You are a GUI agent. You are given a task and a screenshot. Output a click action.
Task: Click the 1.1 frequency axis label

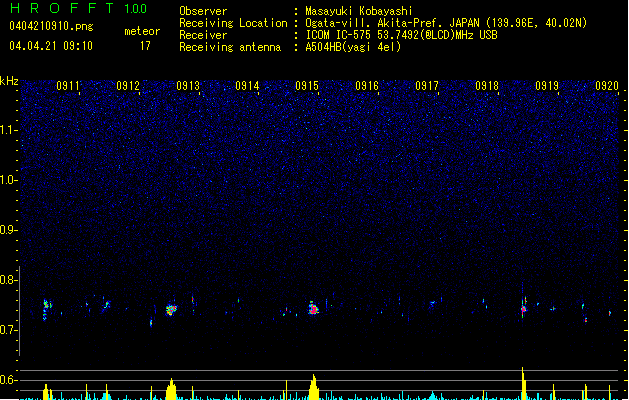pos(8,130)
